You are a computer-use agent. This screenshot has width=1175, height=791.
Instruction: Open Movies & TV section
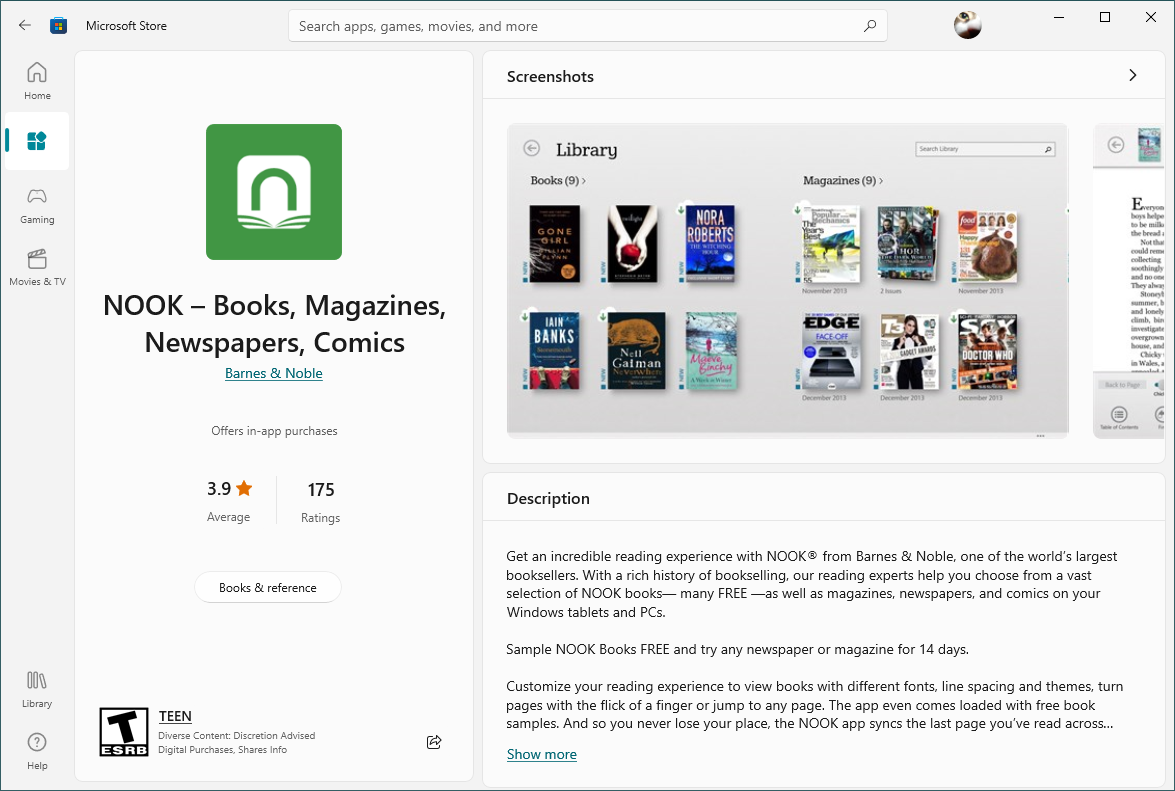click(37, 268)
